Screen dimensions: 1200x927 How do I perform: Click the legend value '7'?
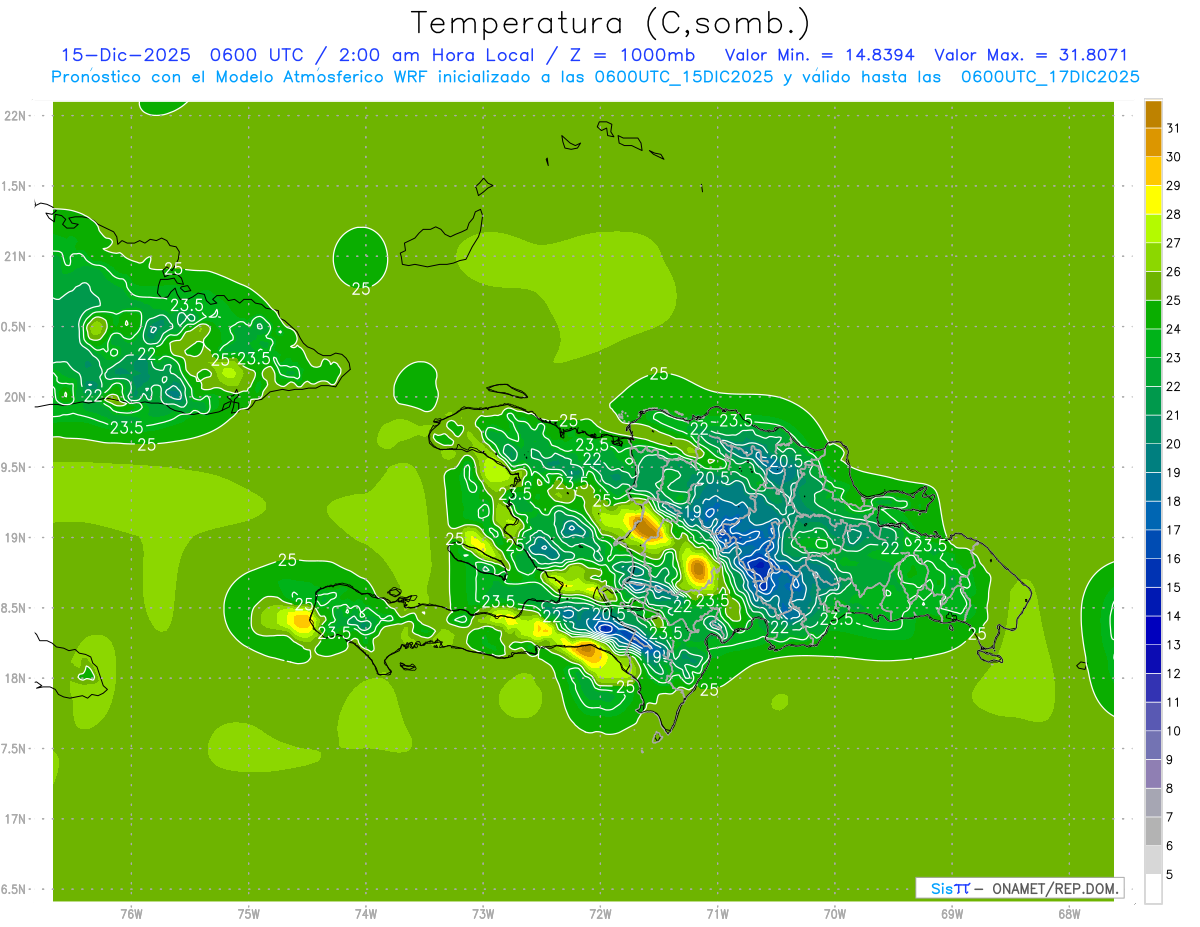click(x=1171, y=816)
